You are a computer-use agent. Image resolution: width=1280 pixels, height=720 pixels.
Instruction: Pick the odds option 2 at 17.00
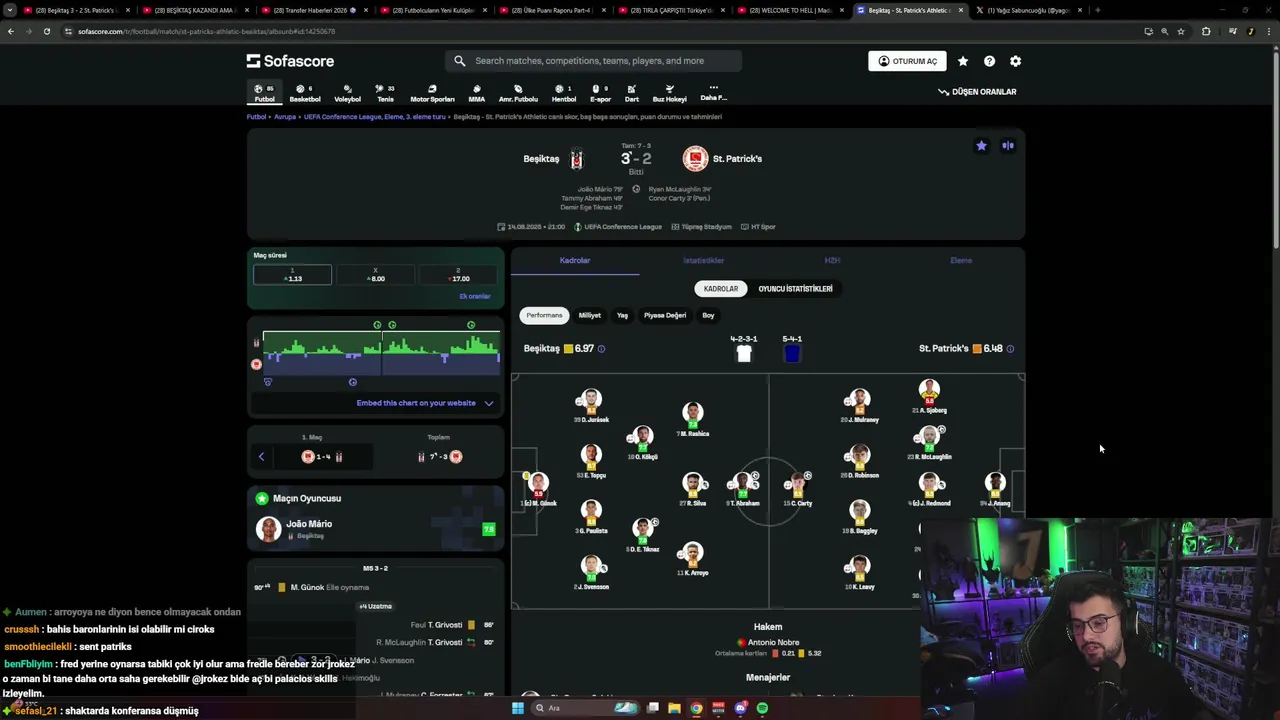point(459,274)
